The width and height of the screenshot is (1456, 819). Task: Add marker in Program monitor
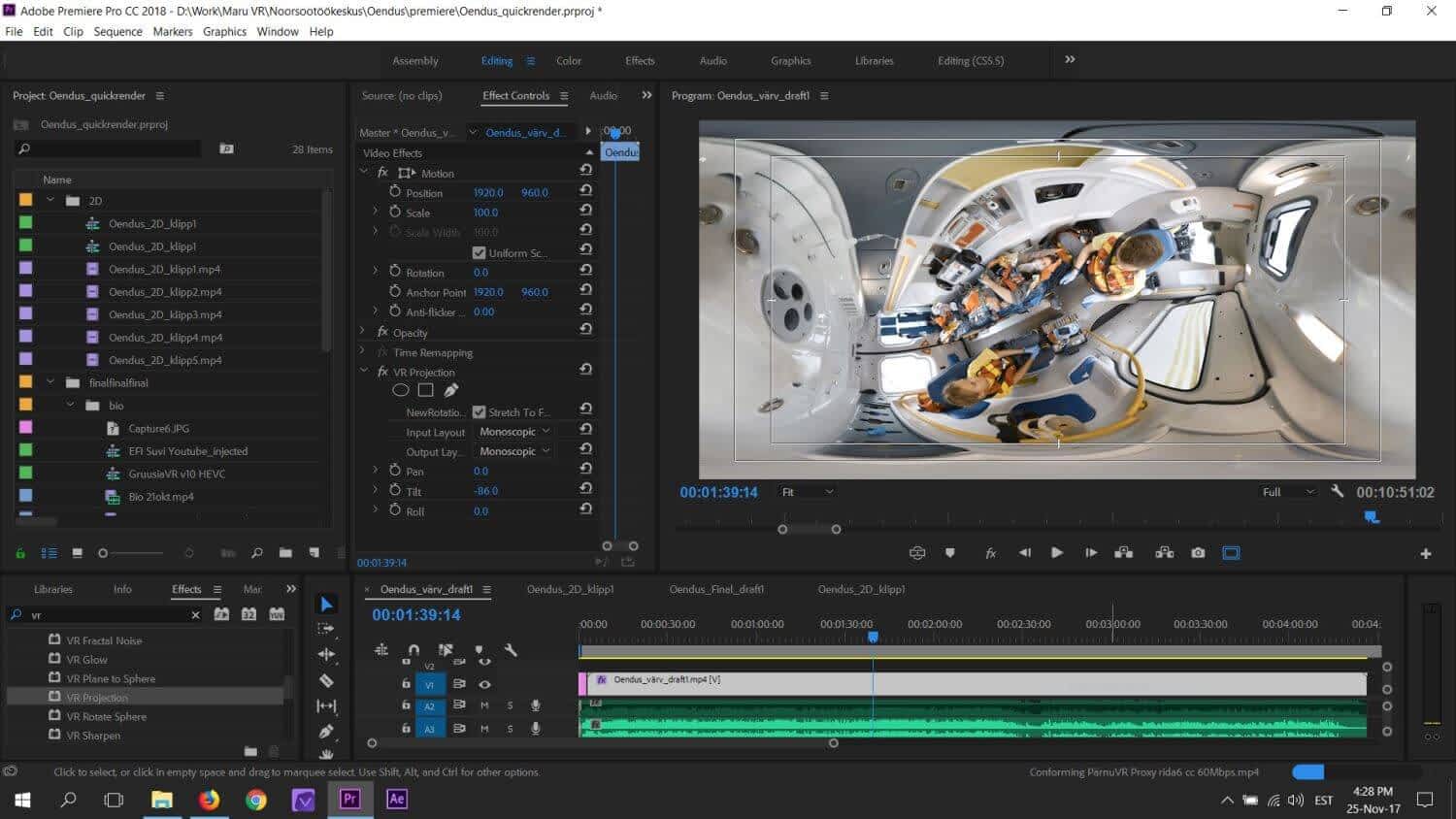(950, 553)
